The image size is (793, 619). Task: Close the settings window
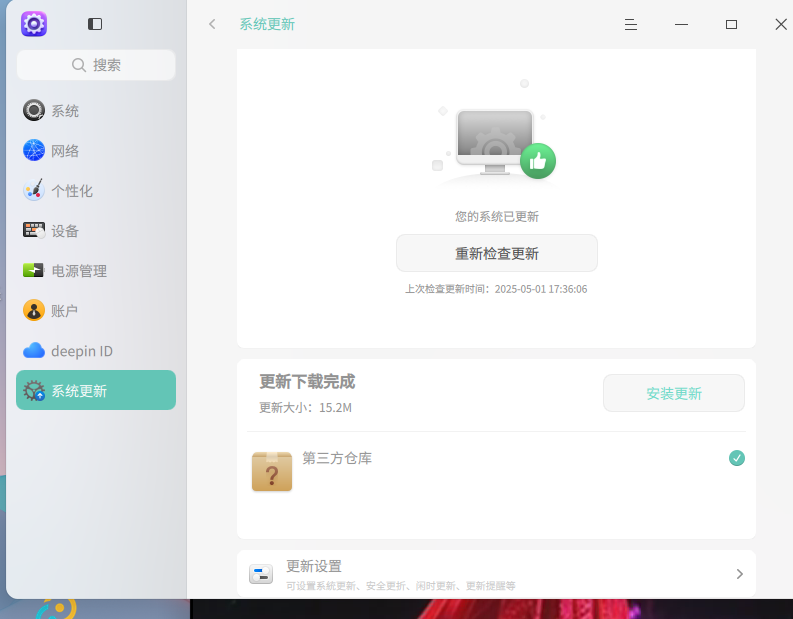pyautogui.click(x=781, y=24)
